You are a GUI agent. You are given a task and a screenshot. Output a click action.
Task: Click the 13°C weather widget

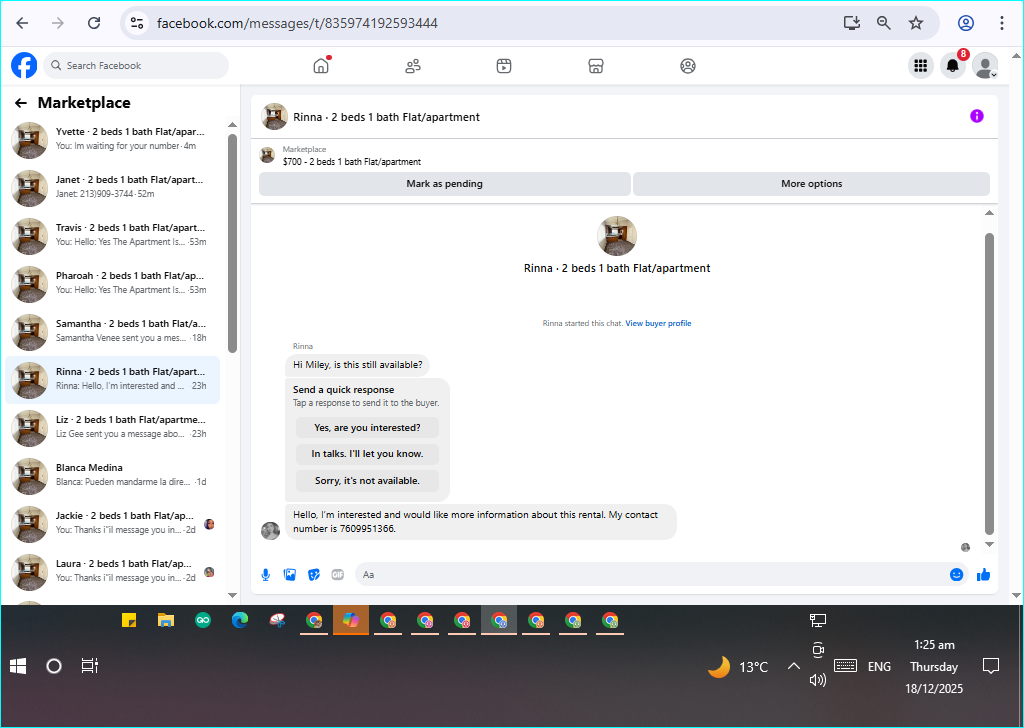pyautogui.click(x=738, y=667)
